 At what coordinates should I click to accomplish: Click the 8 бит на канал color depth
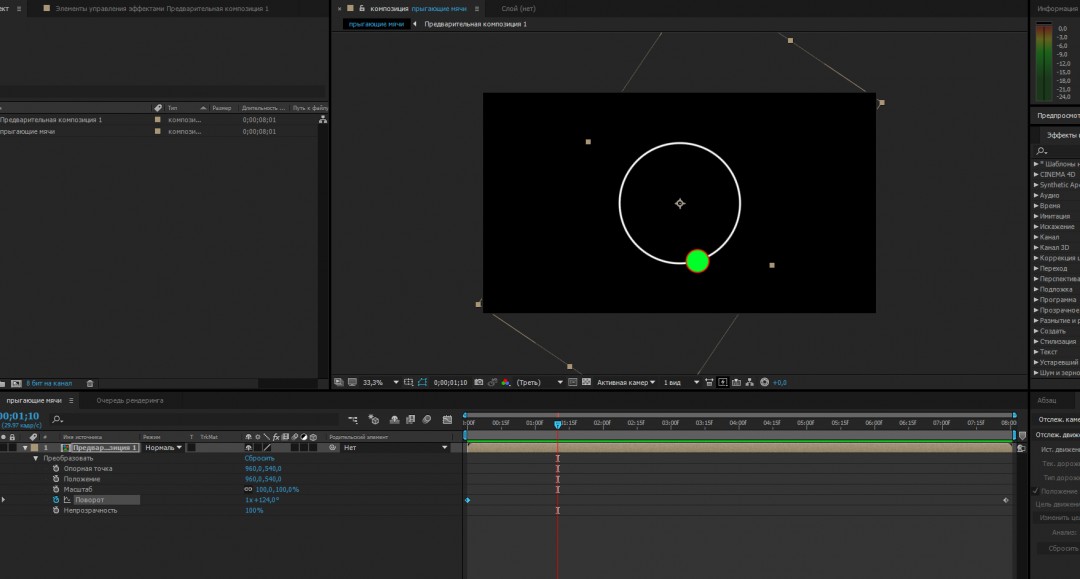tap(49, 383)
